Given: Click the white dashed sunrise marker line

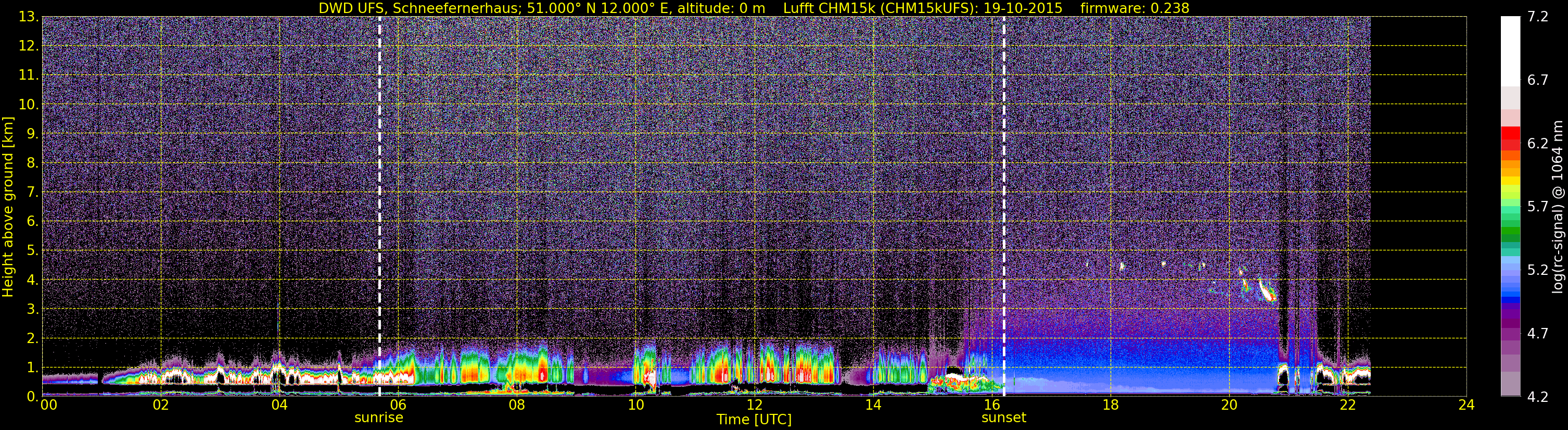Looking at the screenshot, I should pos(379,207).
